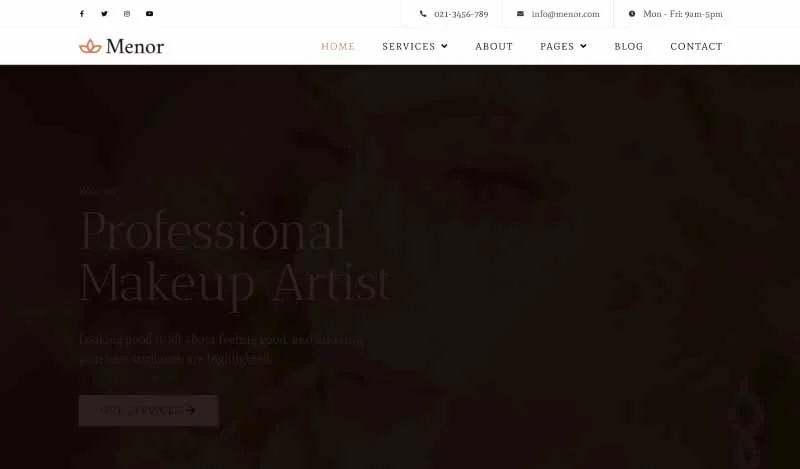
Task: Click the Our Services hero button
Action: pyautogui.click(x=148, y=410)
